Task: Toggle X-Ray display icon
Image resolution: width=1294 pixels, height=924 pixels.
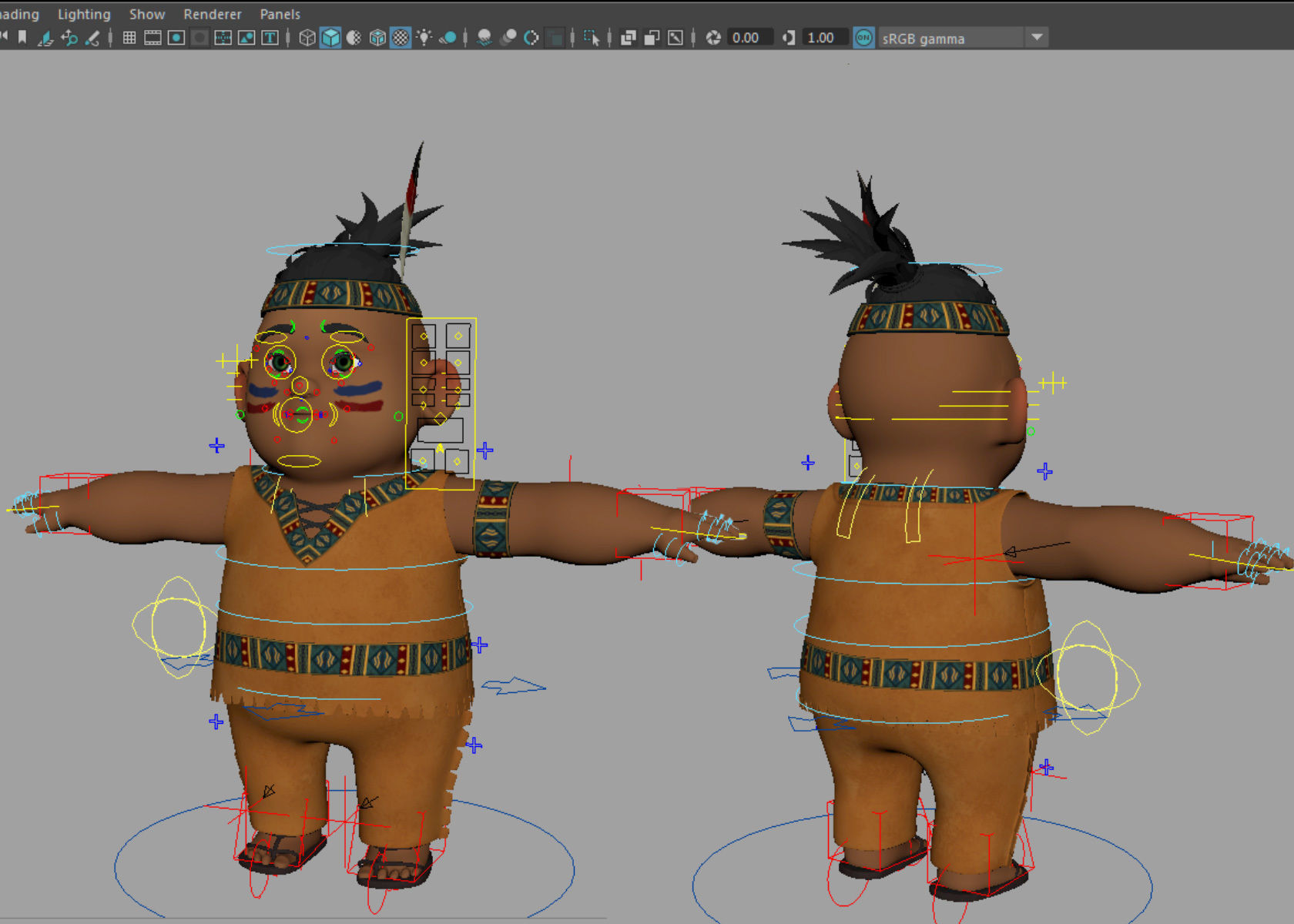Action: 629,38
